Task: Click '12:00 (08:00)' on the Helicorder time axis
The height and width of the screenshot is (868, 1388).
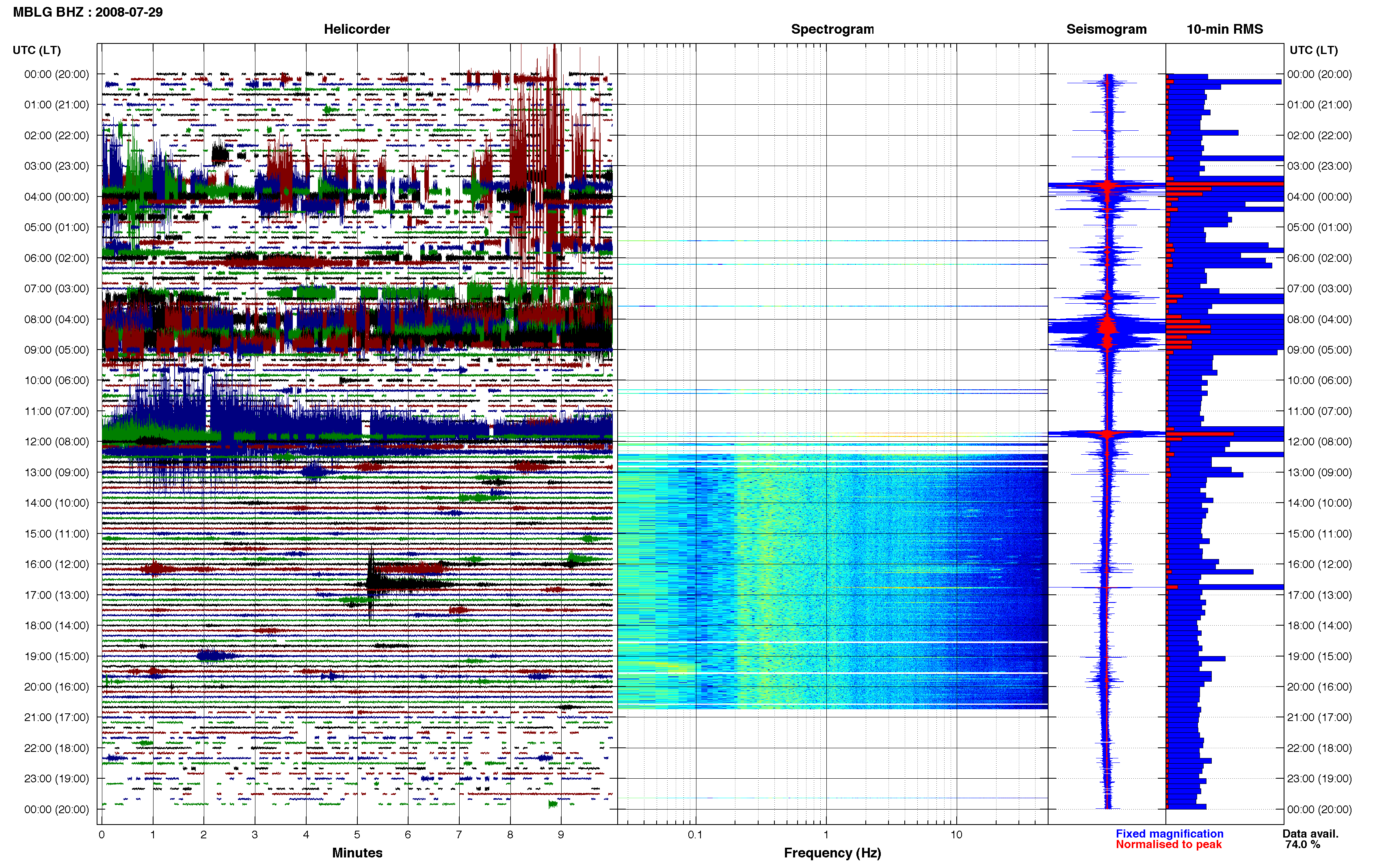Action: [x=57, y=441]
